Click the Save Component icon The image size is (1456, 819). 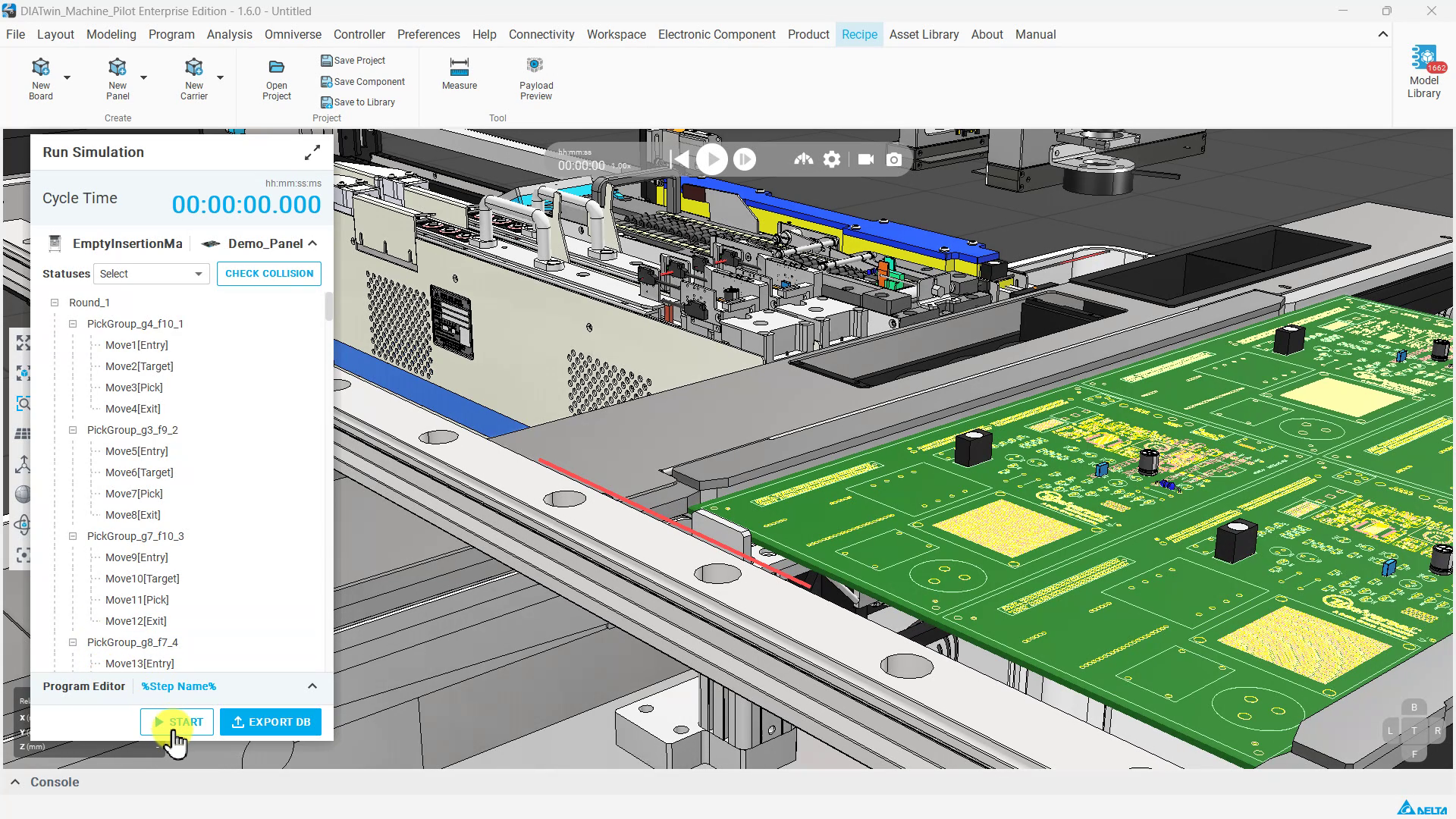tap(326, 82)
